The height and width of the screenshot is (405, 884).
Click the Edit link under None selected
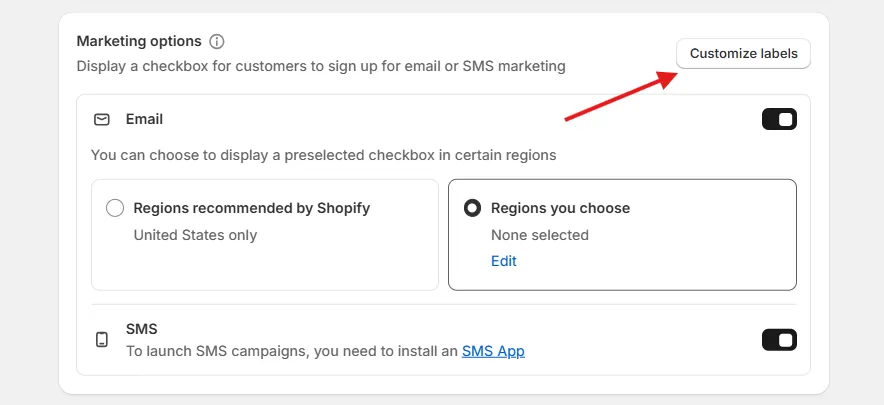point(503,261)
